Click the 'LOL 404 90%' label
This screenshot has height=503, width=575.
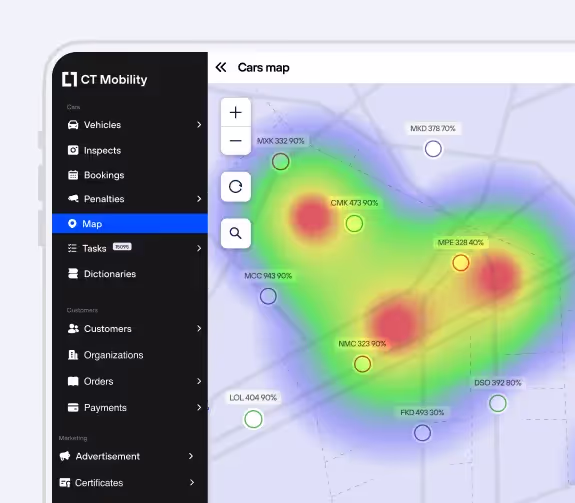pos(253,397)
